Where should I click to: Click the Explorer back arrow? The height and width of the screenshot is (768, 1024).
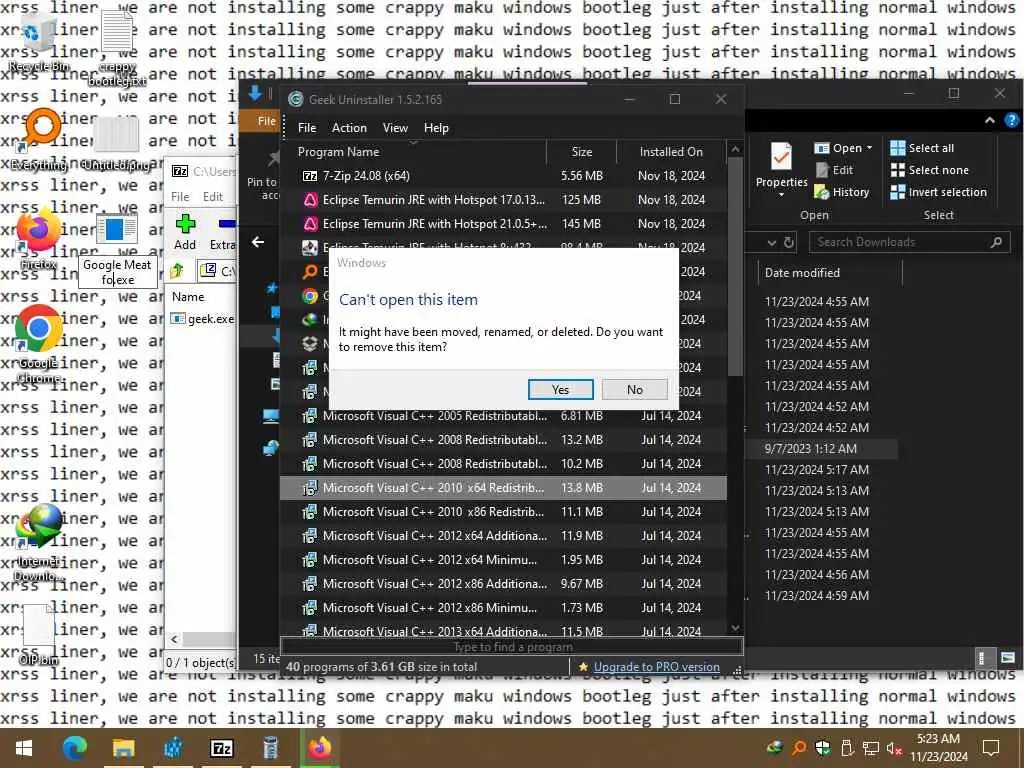tap(258, 242)
